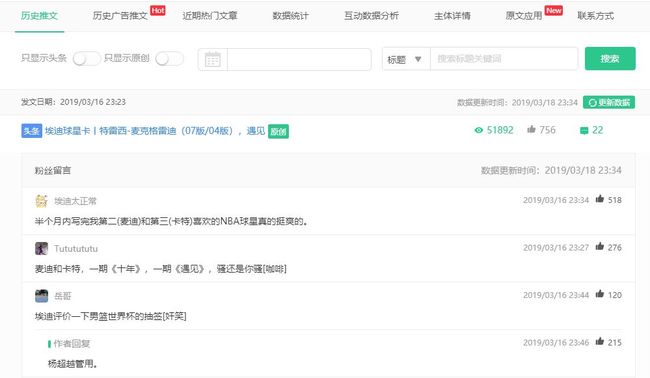Click the New badge on 原文应用

coord(554,10)
